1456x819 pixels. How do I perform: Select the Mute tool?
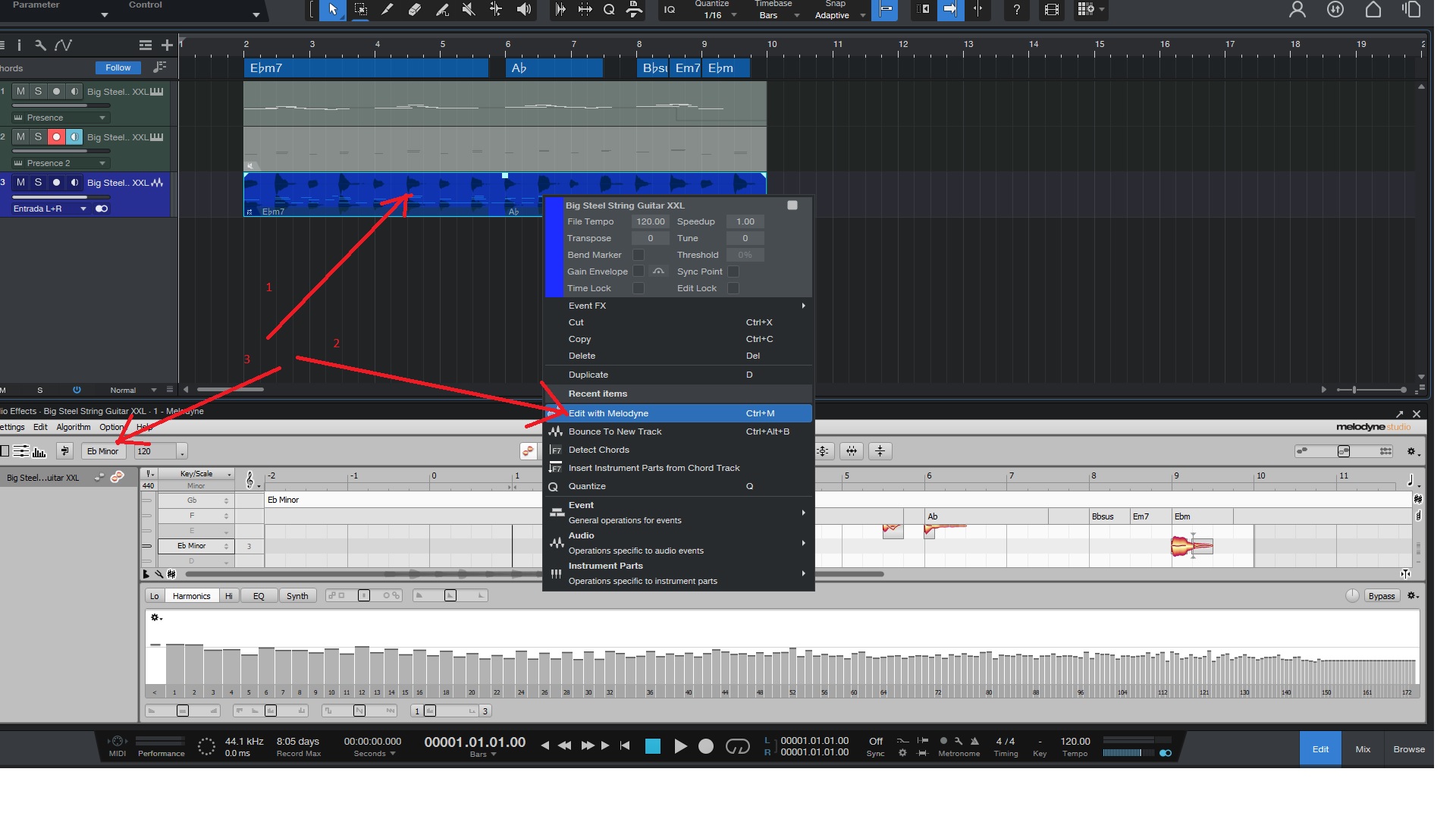coord(469,10)
